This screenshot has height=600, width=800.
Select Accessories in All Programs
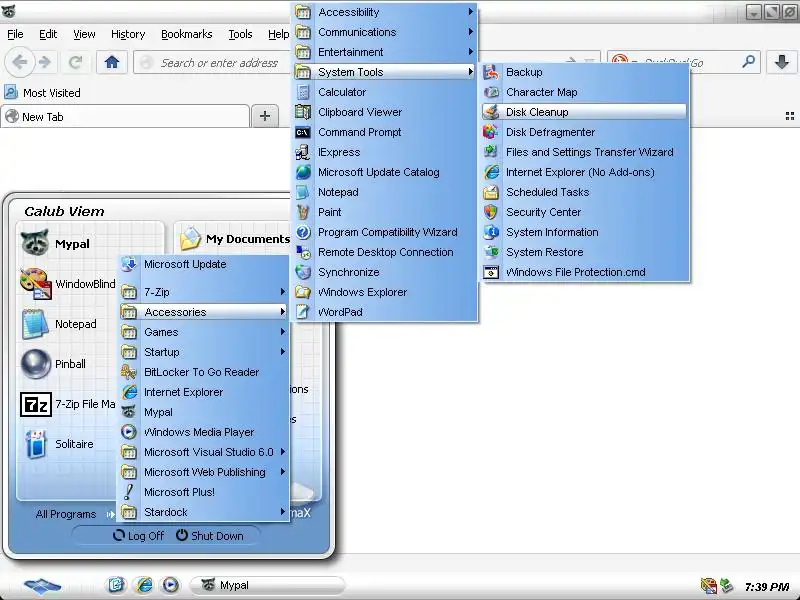click(x=204, y=312)
